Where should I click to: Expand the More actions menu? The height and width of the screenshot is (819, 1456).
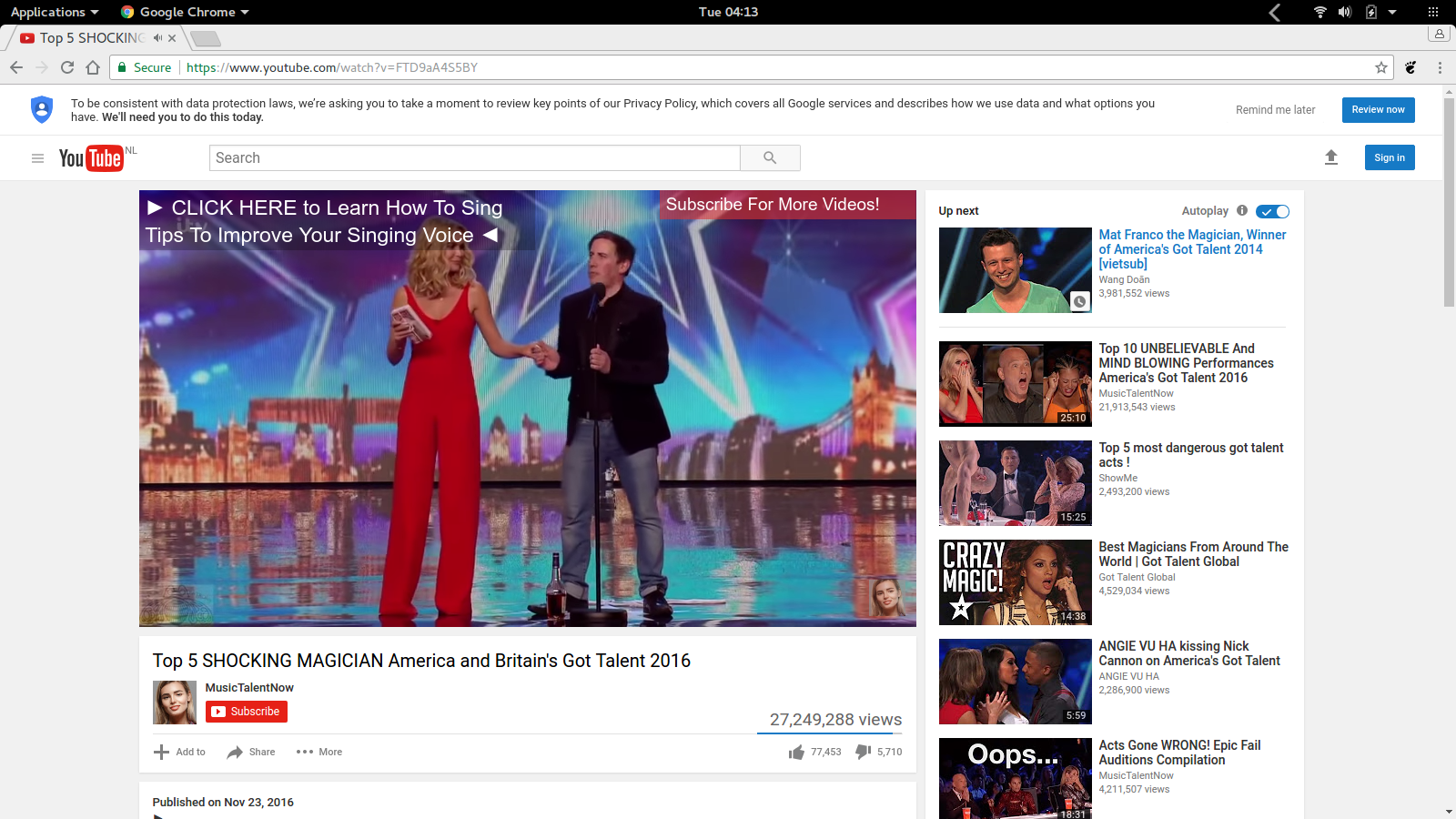point(319,753)
